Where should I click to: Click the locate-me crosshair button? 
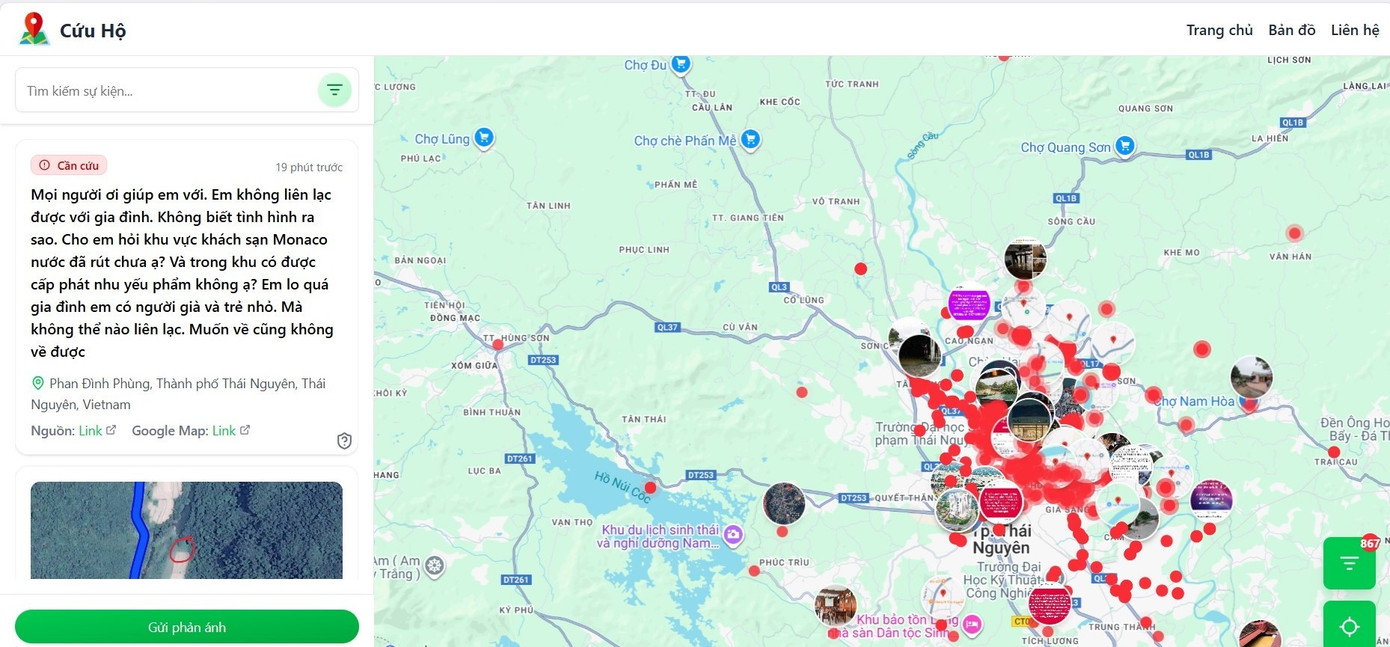[1349, 626]
